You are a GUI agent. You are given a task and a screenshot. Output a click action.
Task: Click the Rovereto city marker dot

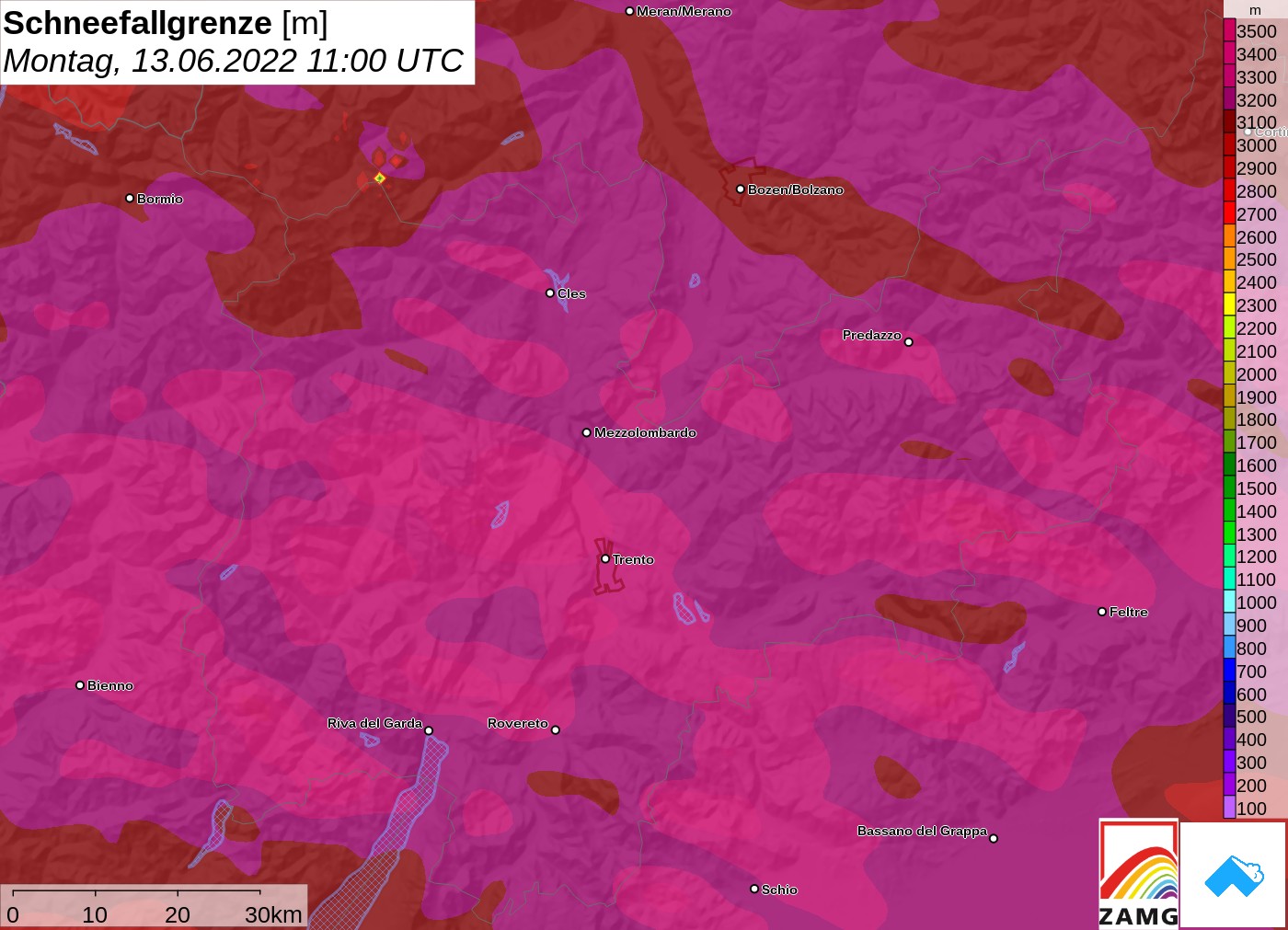tap(555, 730)
